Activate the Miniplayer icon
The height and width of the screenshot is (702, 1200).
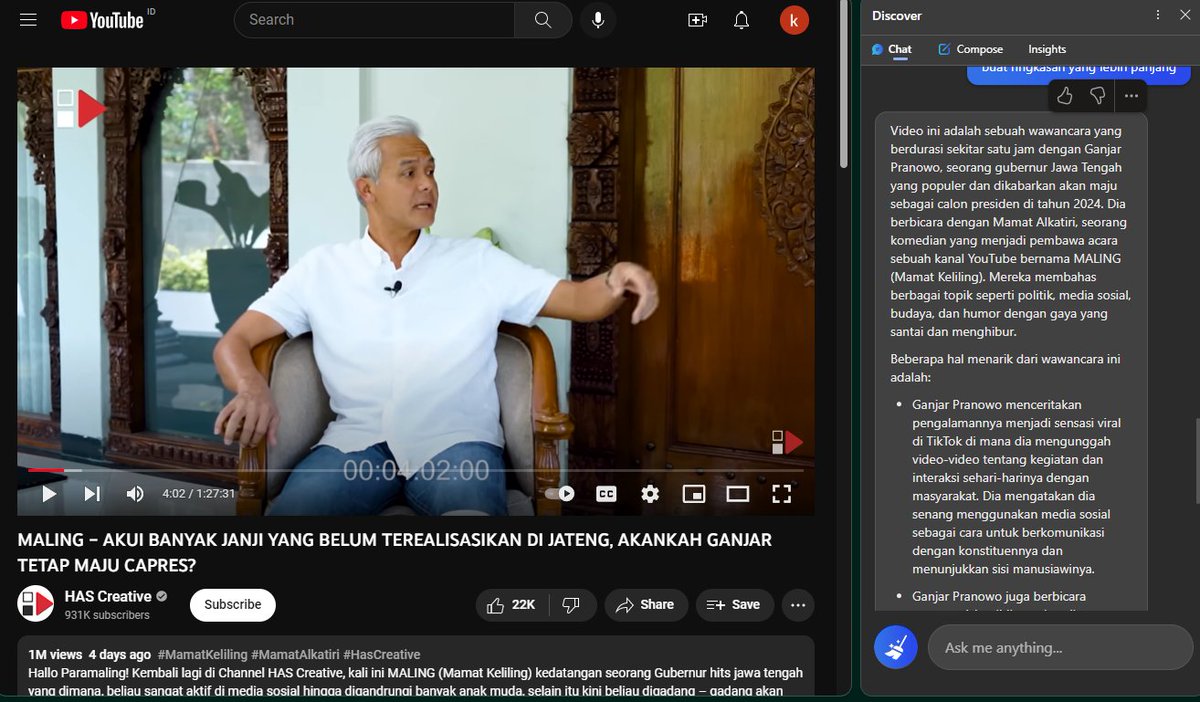click(x=694, y=493)
